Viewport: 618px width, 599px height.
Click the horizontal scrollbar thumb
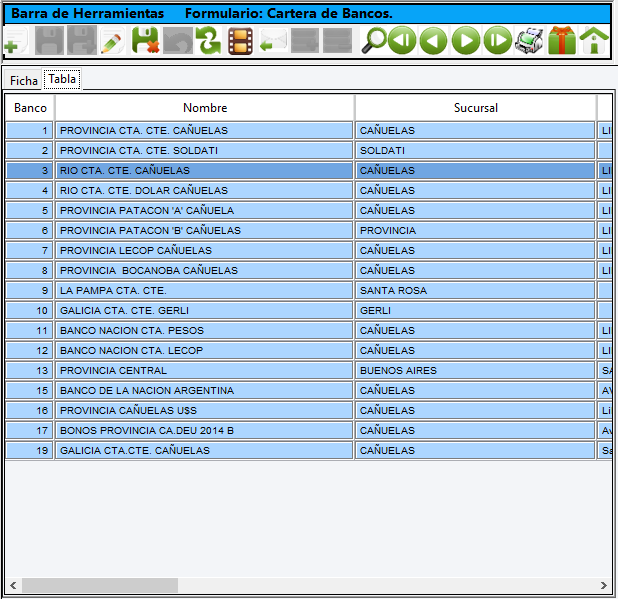100,585
